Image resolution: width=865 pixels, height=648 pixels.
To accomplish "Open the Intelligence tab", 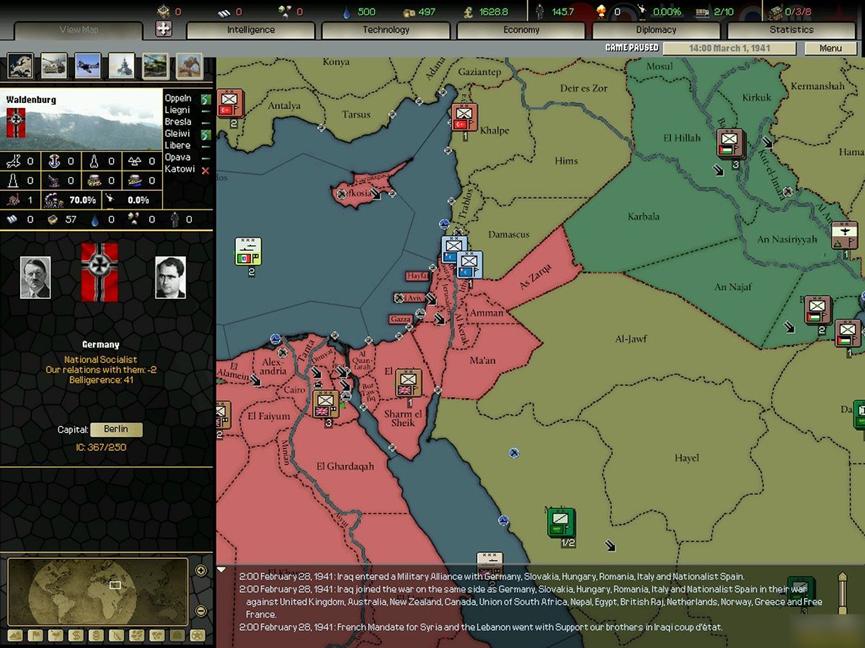I will point(251,30).
